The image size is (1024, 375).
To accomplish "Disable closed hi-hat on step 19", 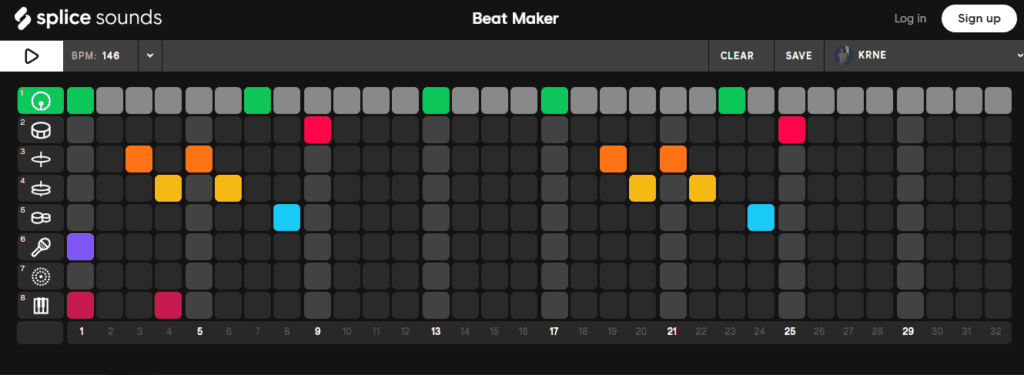I will (613, 159).
